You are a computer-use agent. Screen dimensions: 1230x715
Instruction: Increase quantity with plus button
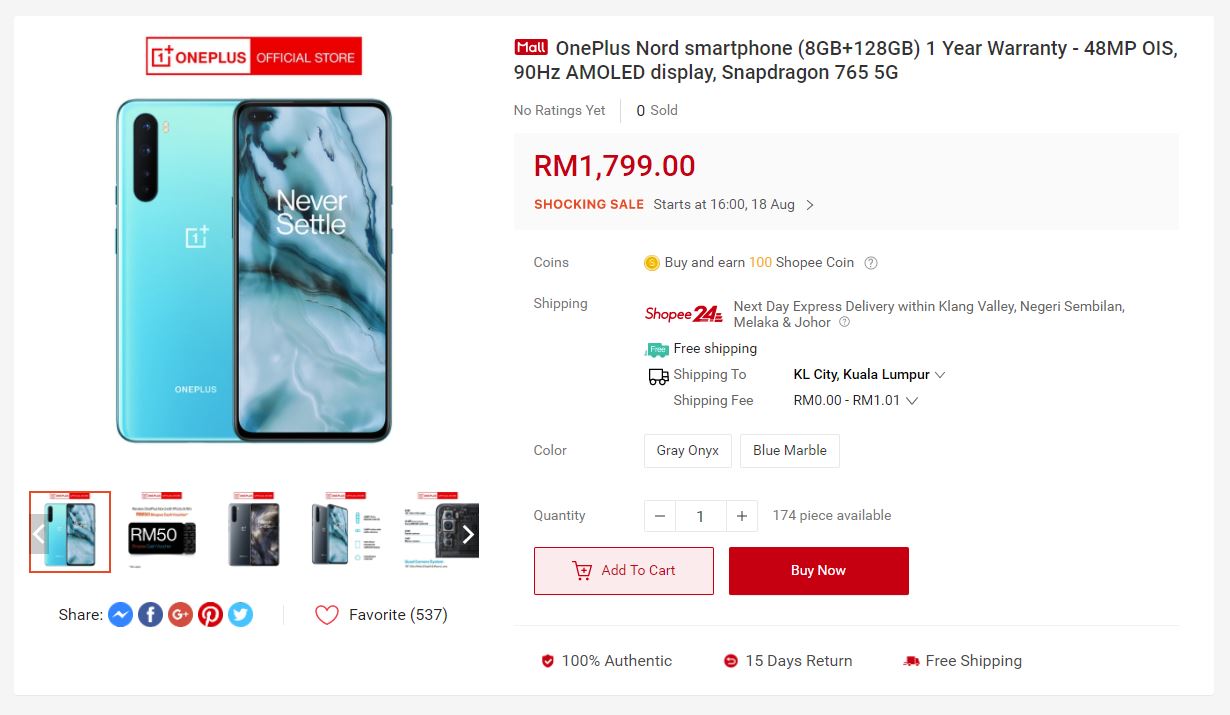(741, 516)
